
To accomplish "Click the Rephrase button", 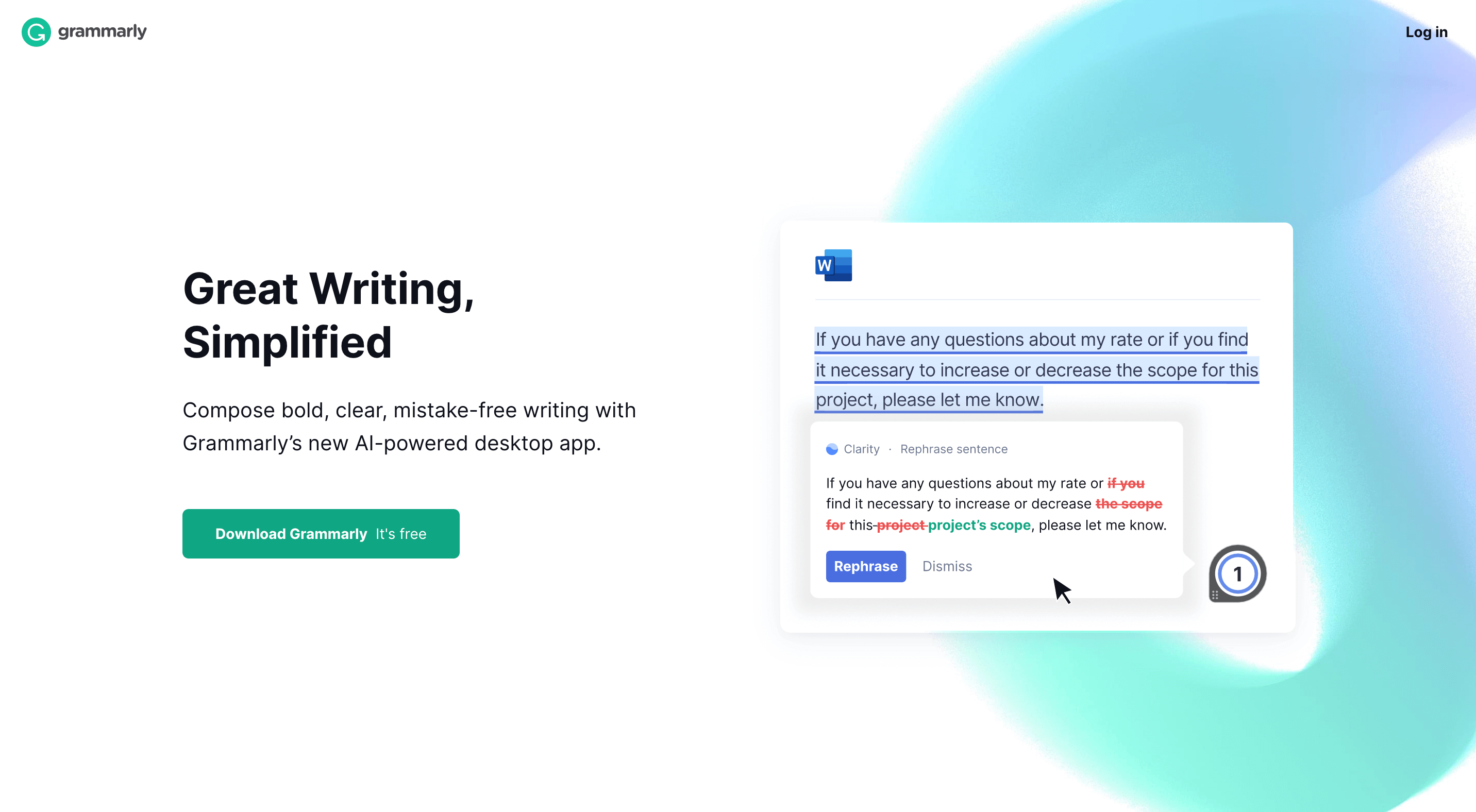I will pyautogui.click(x=864, y=566).
